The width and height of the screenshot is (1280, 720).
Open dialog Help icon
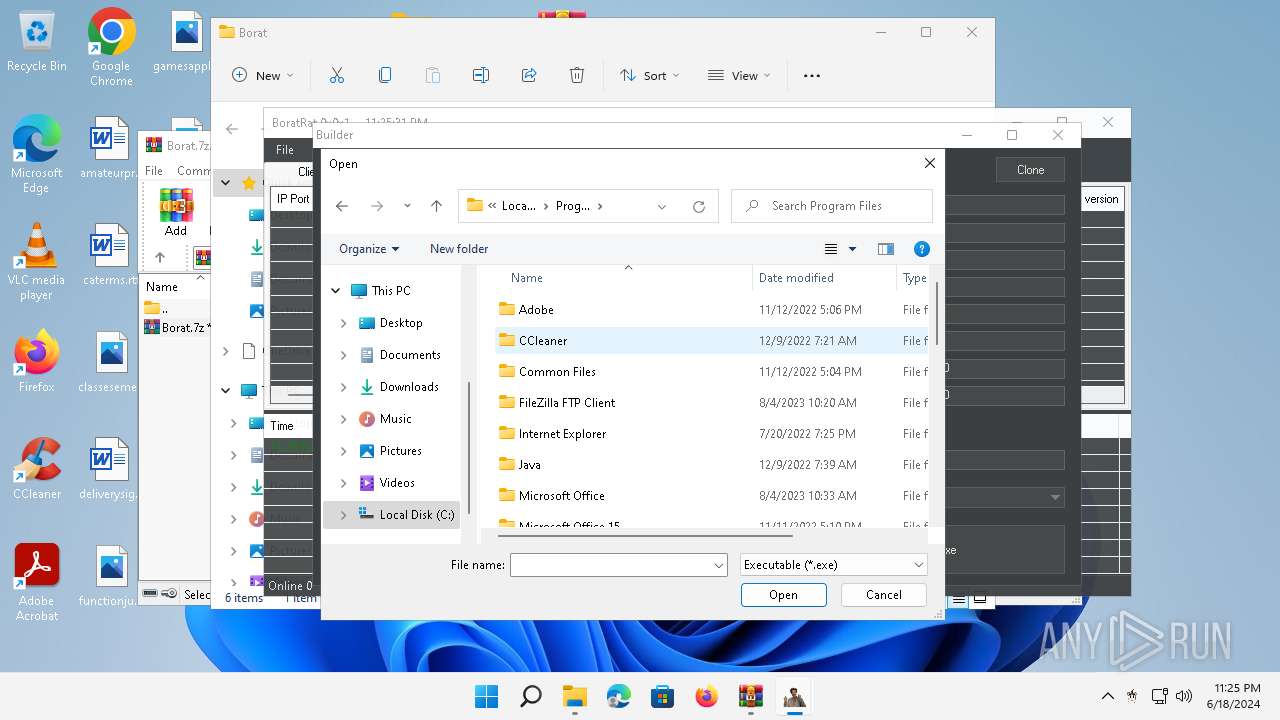coord(922,249)
